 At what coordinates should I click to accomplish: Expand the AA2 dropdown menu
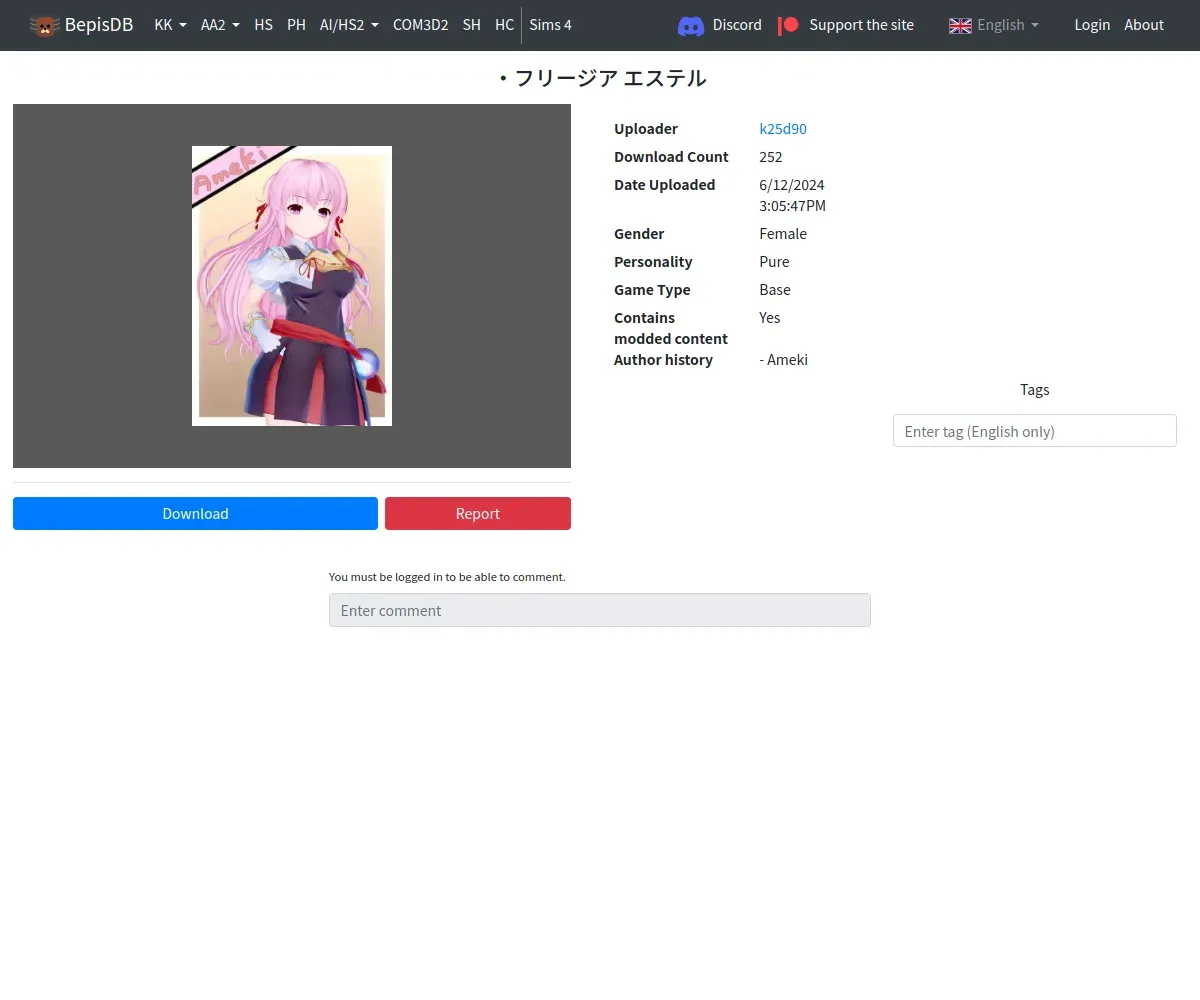coord(220,25)
